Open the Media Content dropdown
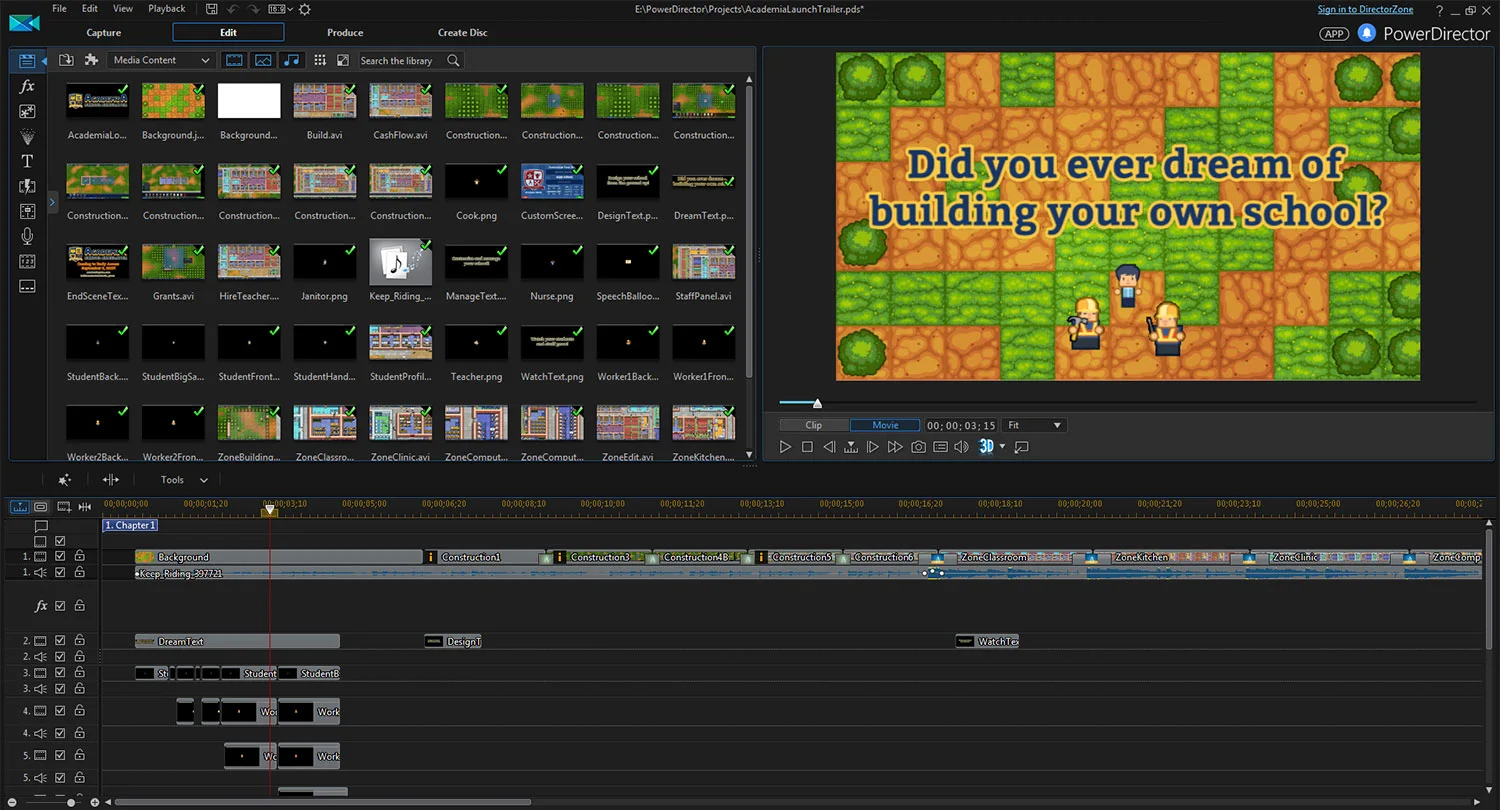The height and width of the screenshot is (810, 1500). 161,60
